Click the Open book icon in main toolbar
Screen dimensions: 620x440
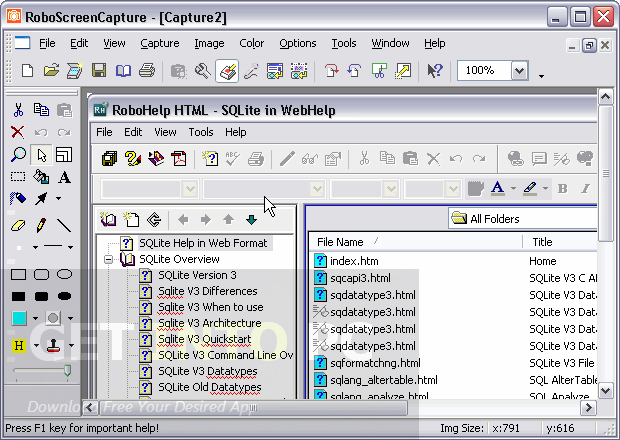click(123, 71)
